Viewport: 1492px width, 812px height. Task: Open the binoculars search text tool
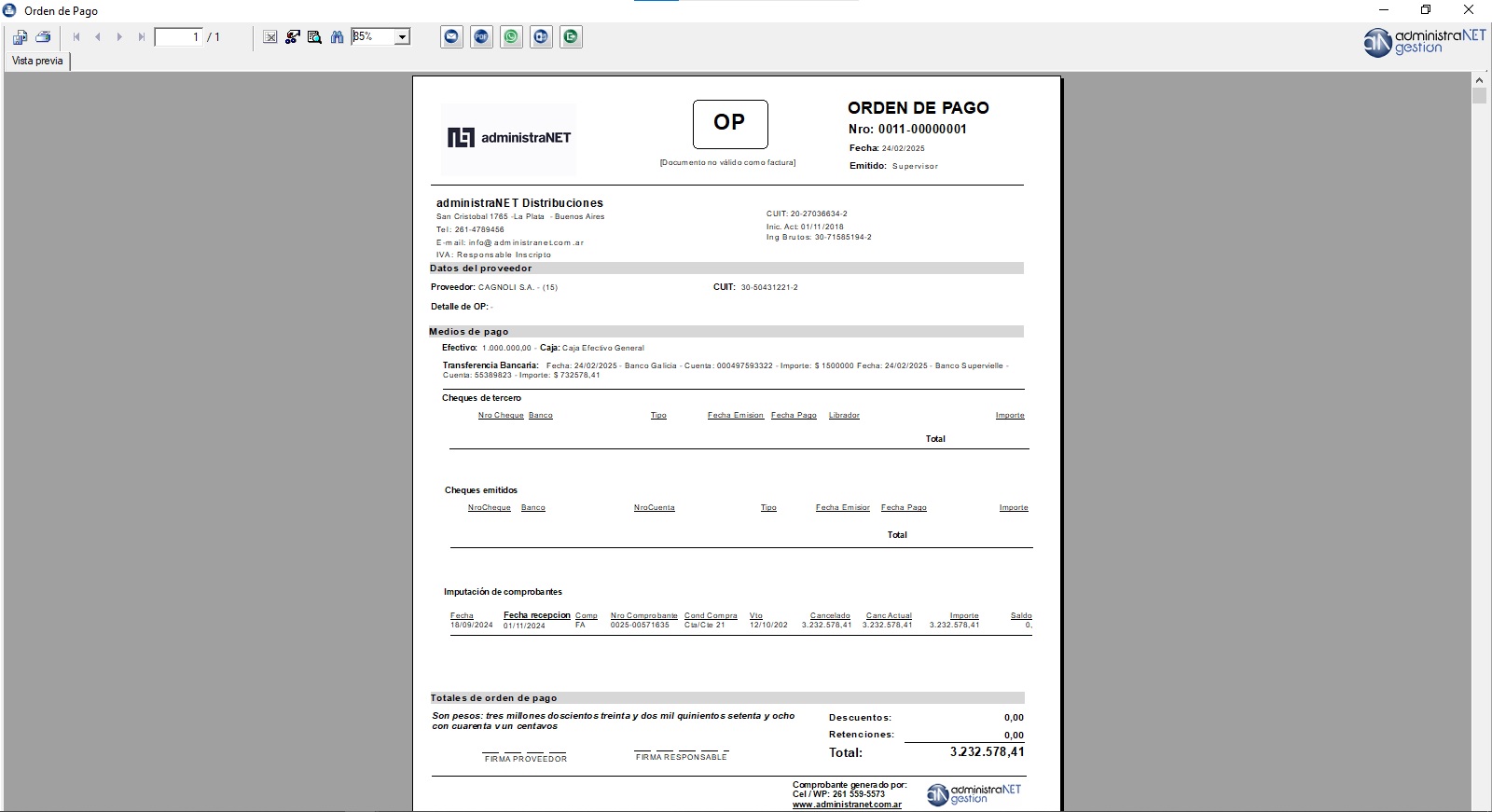pyautogui.click(x=337, y=37)
